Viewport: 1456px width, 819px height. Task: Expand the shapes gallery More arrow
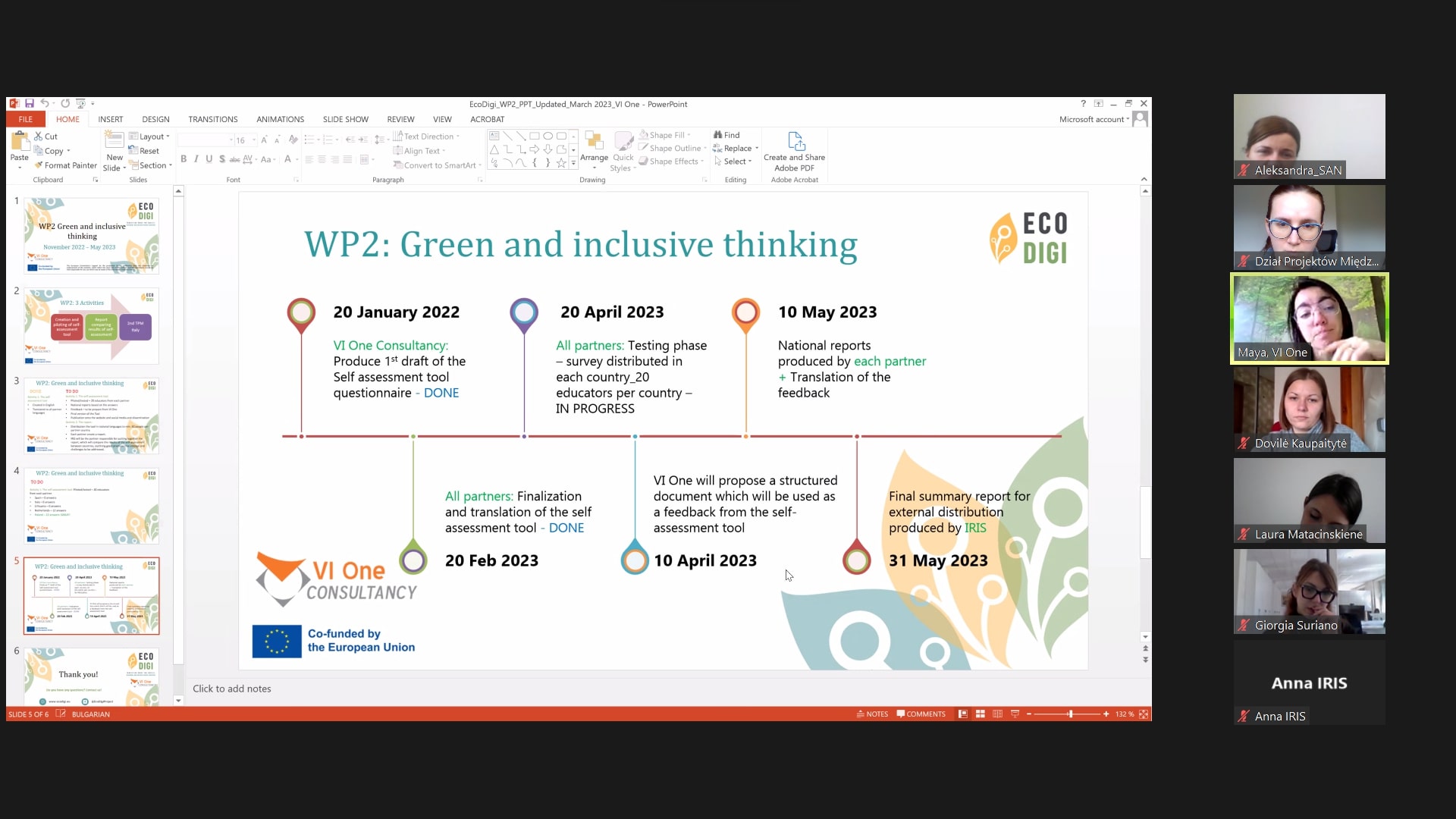pyautogui.click(x=573, y=164)
